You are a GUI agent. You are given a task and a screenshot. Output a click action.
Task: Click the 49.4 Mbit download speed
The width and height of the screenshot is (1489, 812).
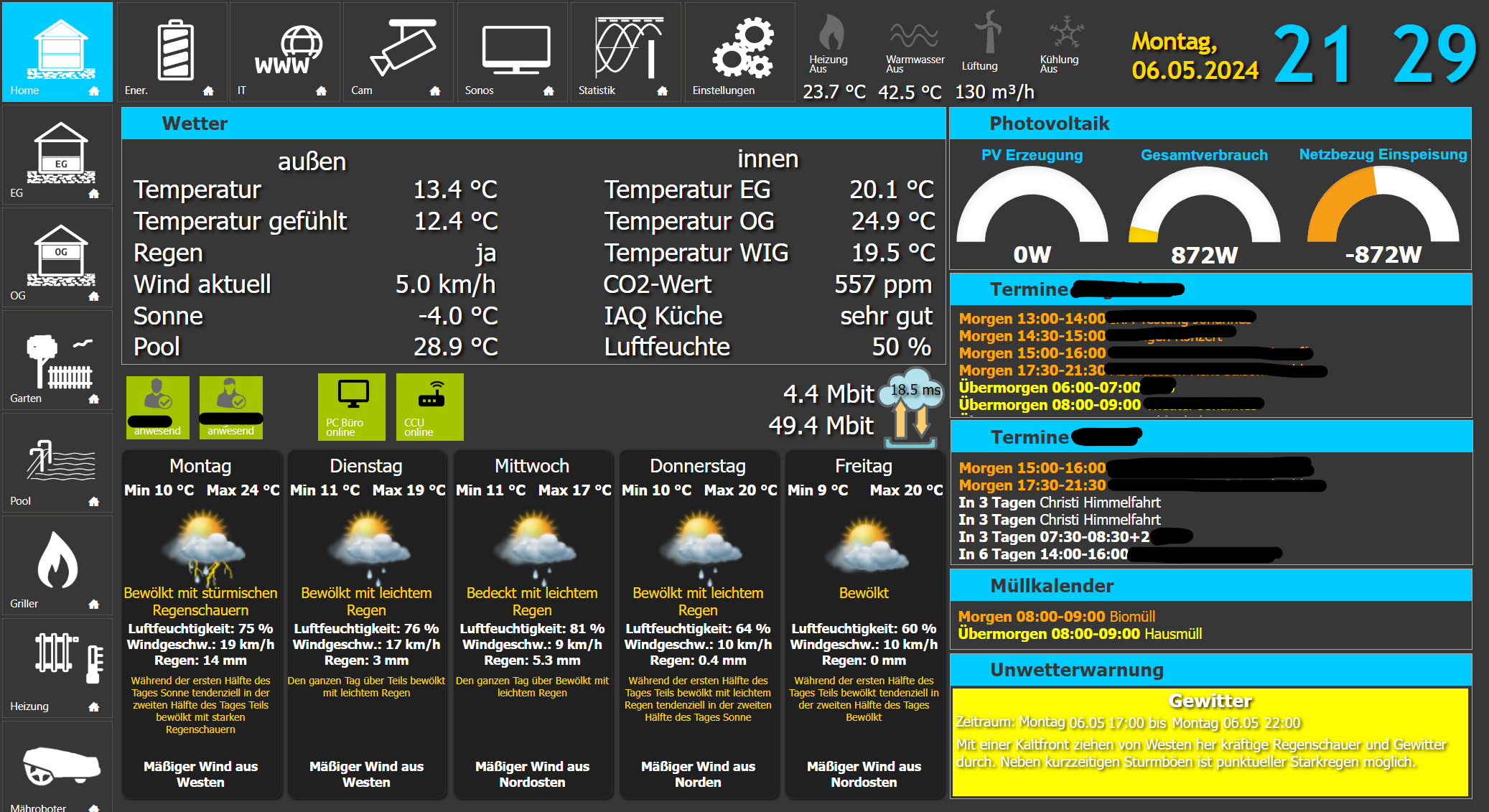(x=821, y=426)
